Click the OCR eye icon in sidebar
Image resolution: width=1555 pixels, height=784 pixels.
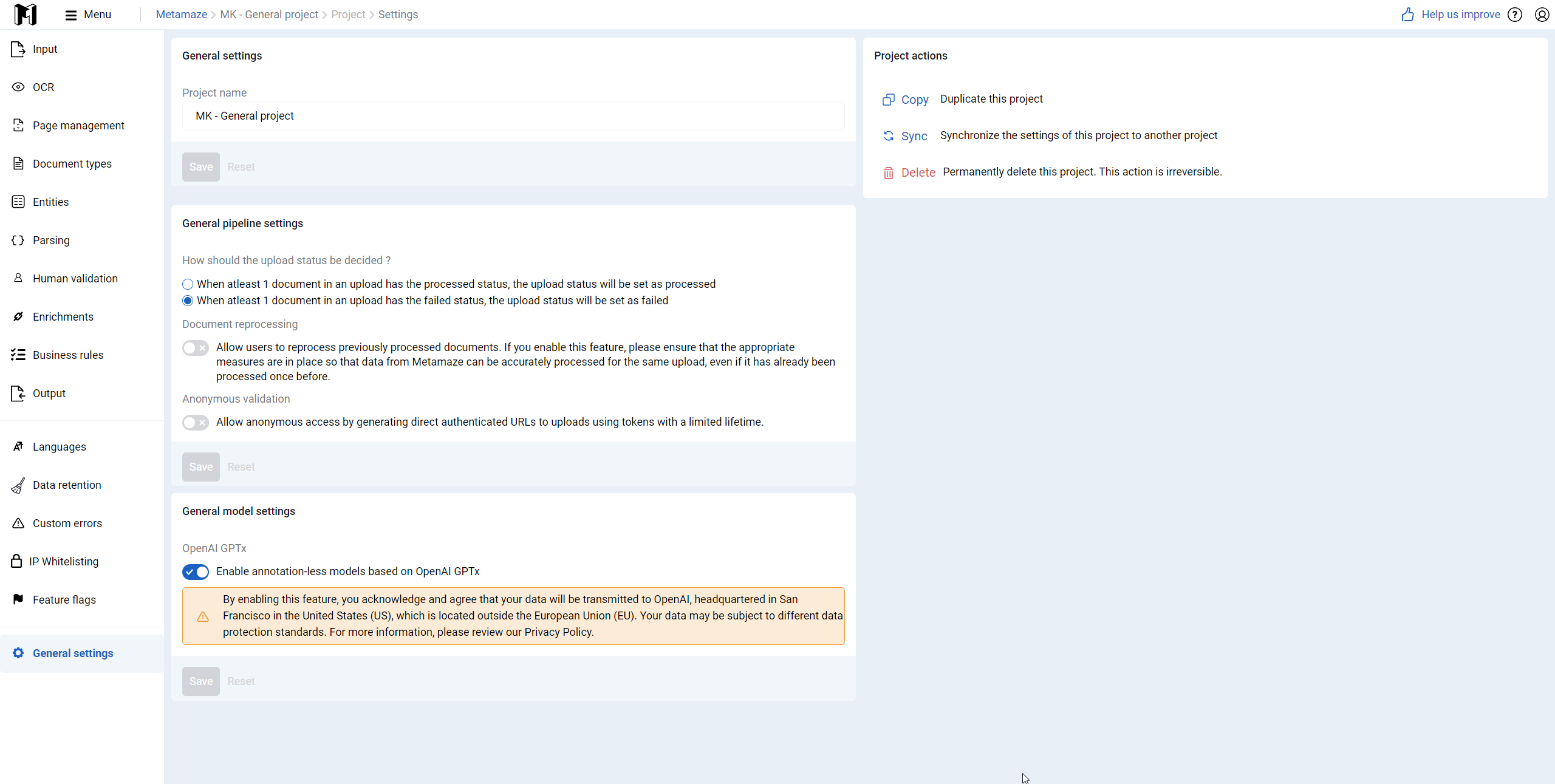point(18,87)
